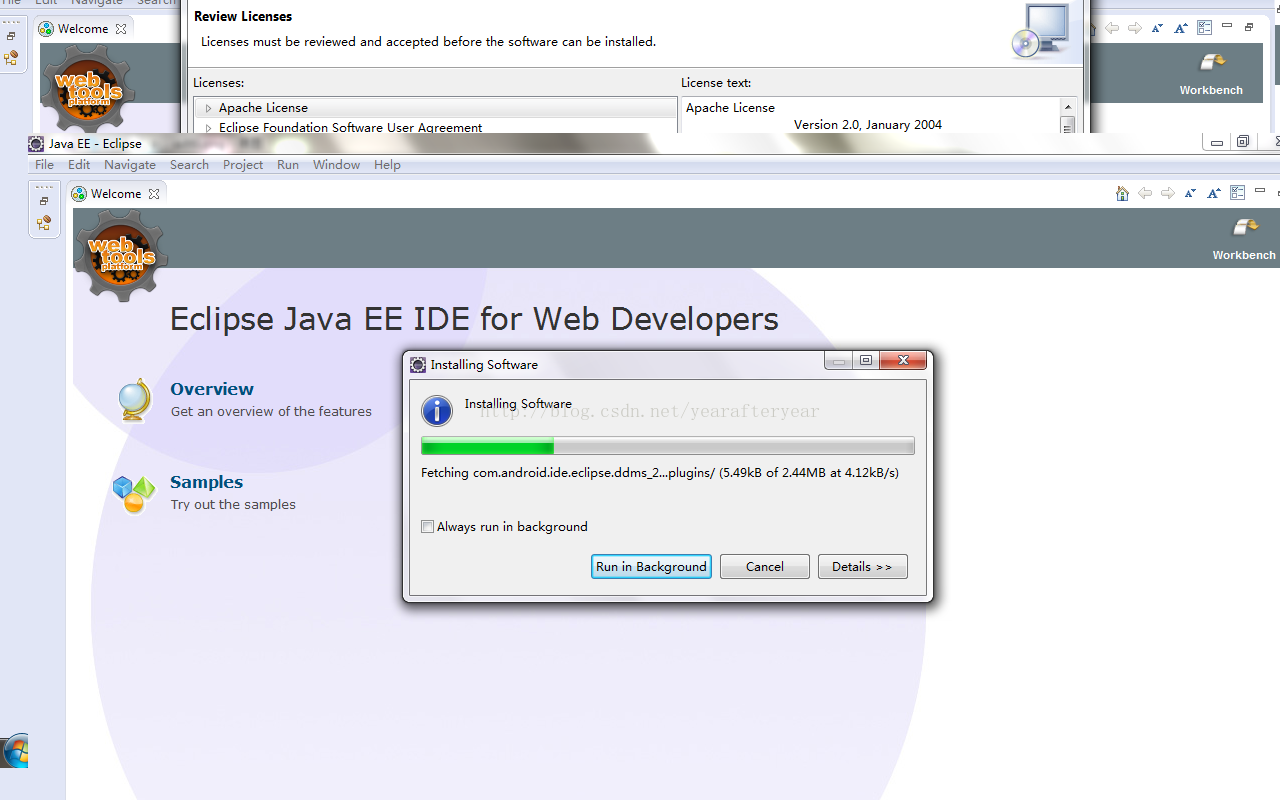Click forward arrow in front Eclipse Welcome toolbar
This screenshot has height=800, width=1280.
(x=1168, y=193)
